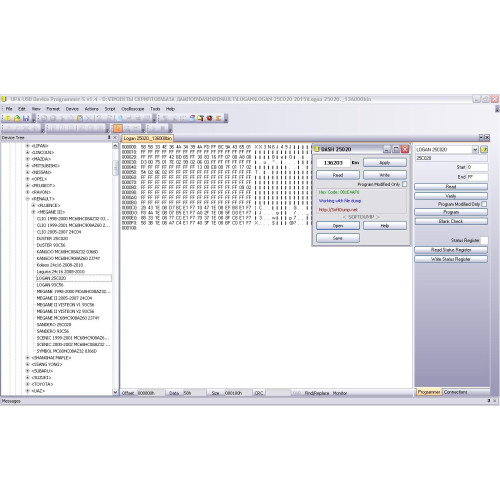Click the Paste clipboard toolbar icon
Screen dimensions: 500x500
pos(80,118)
